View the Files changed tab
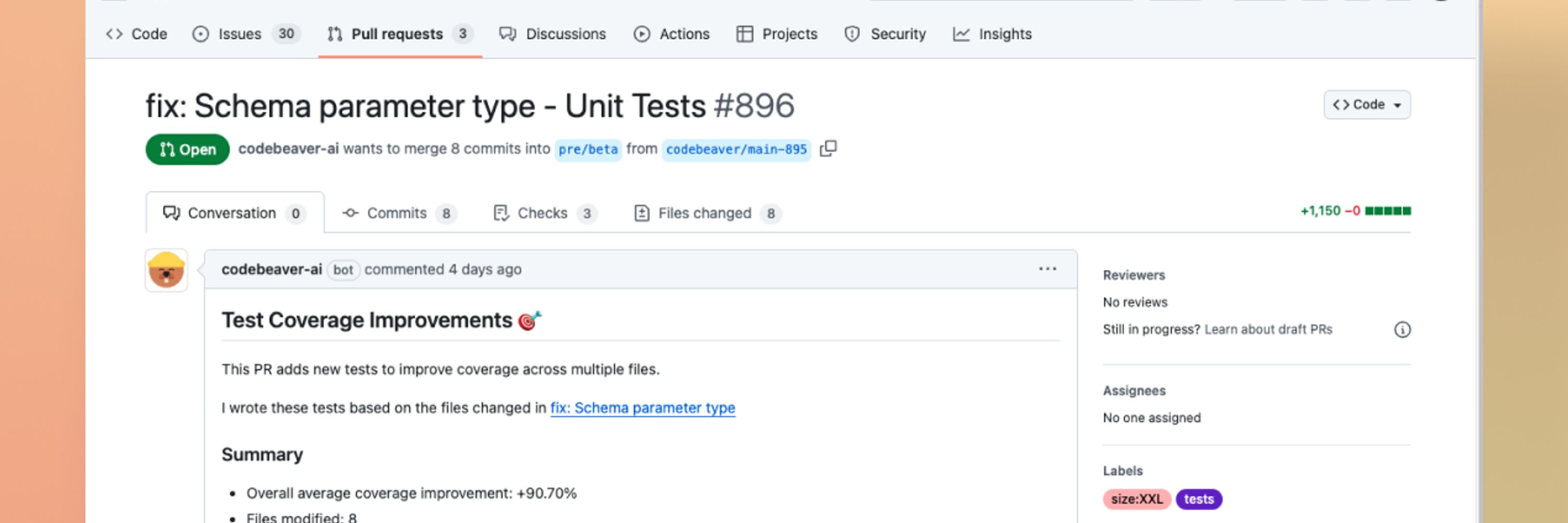The width and height of the screenshot is (1568, 523). point(707,213)
